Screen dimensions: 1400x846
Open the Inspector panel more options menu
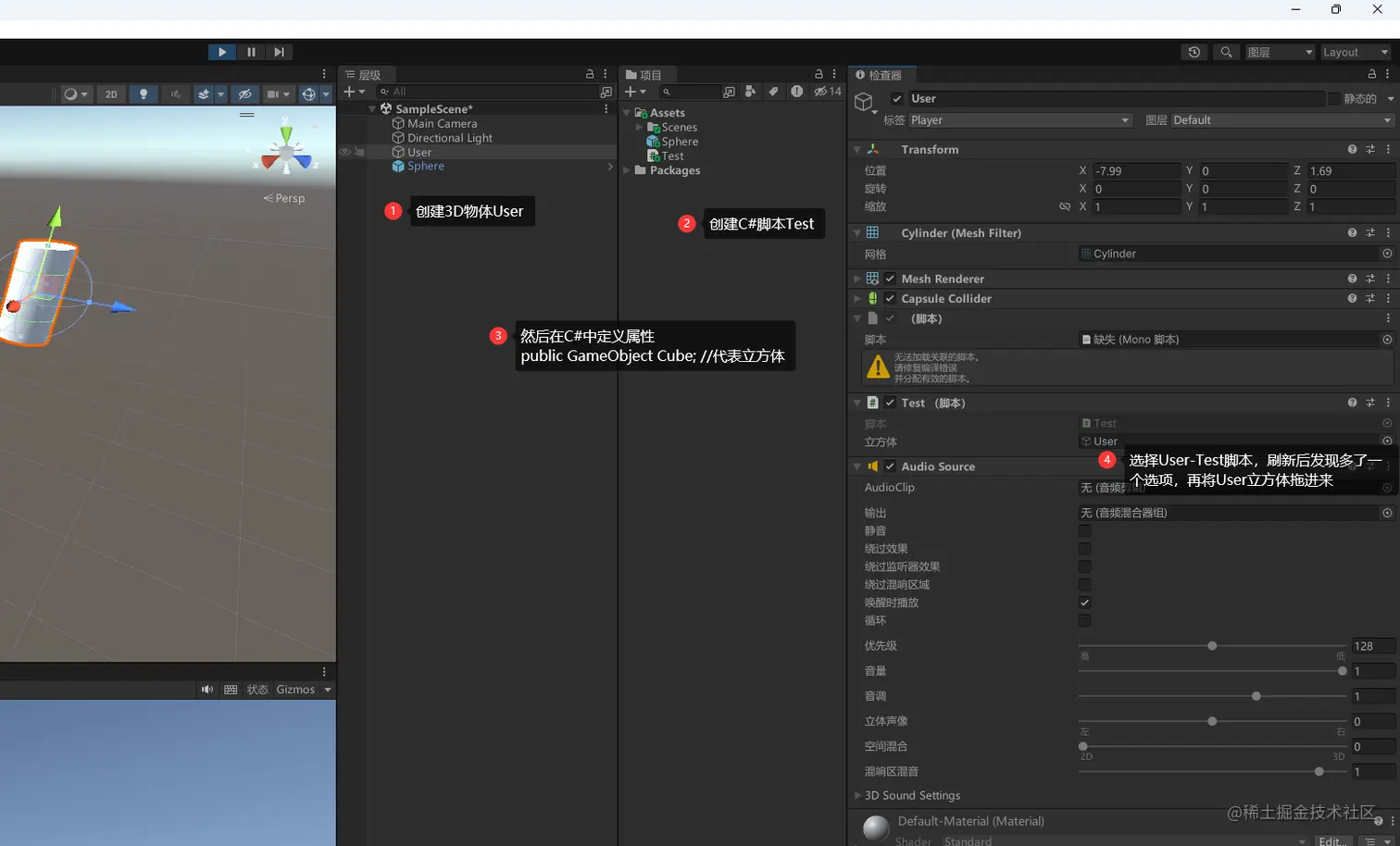click(x=1387, y=74)
